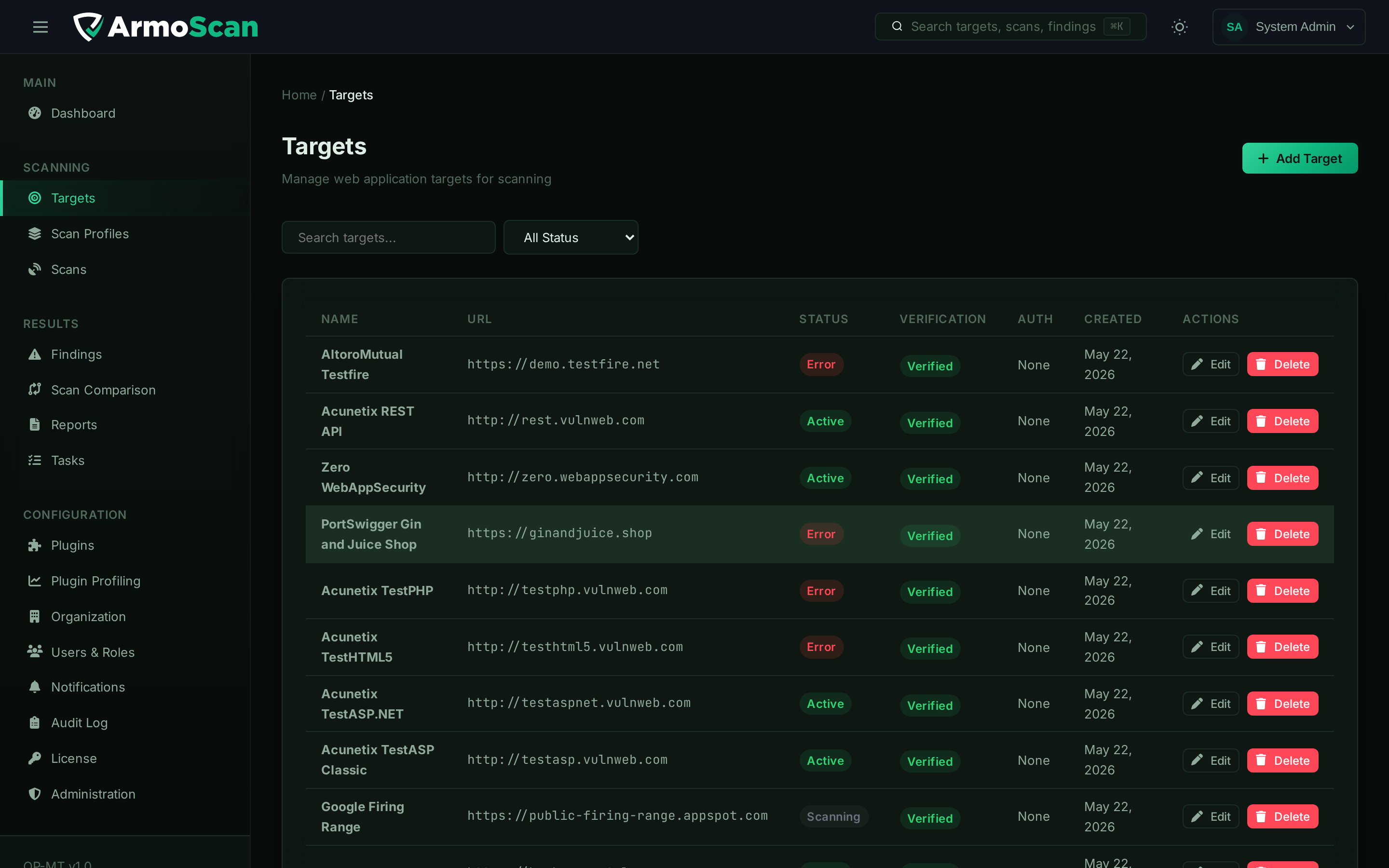Delete the Acunetix TestHTML5 target
This screenshot has height=868, width=1389.
(1282, 648)
